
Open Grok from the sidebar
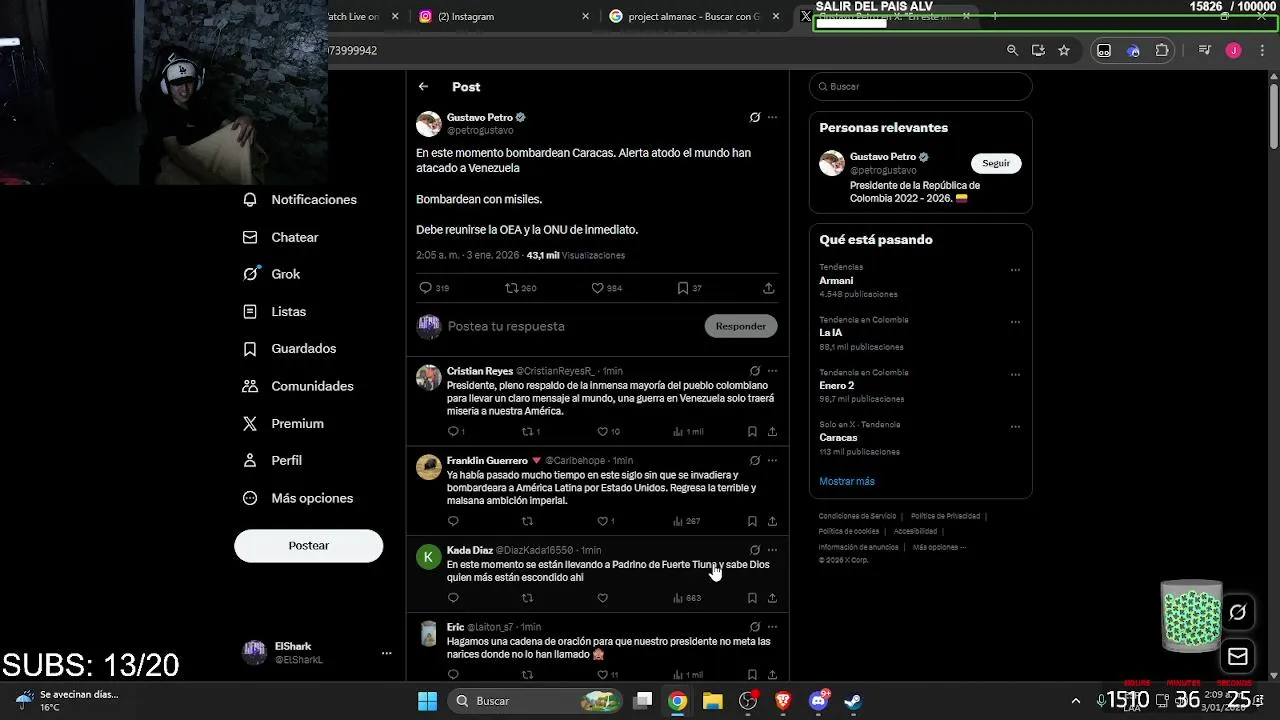click(271, 274)
